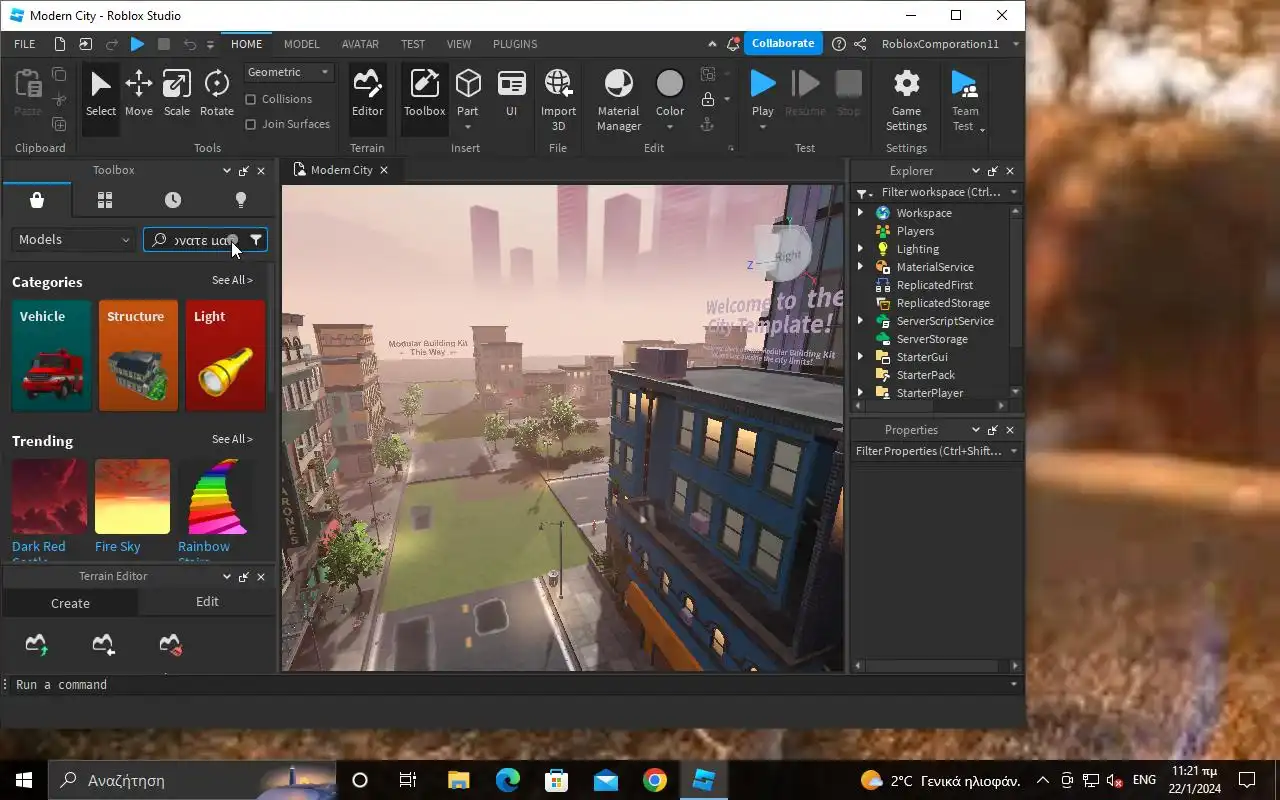The height and width of the screenshot is (800, 1280).
Task: Click the Terrain Import icon
Action: pyautogui.click(x=103, y=645)
